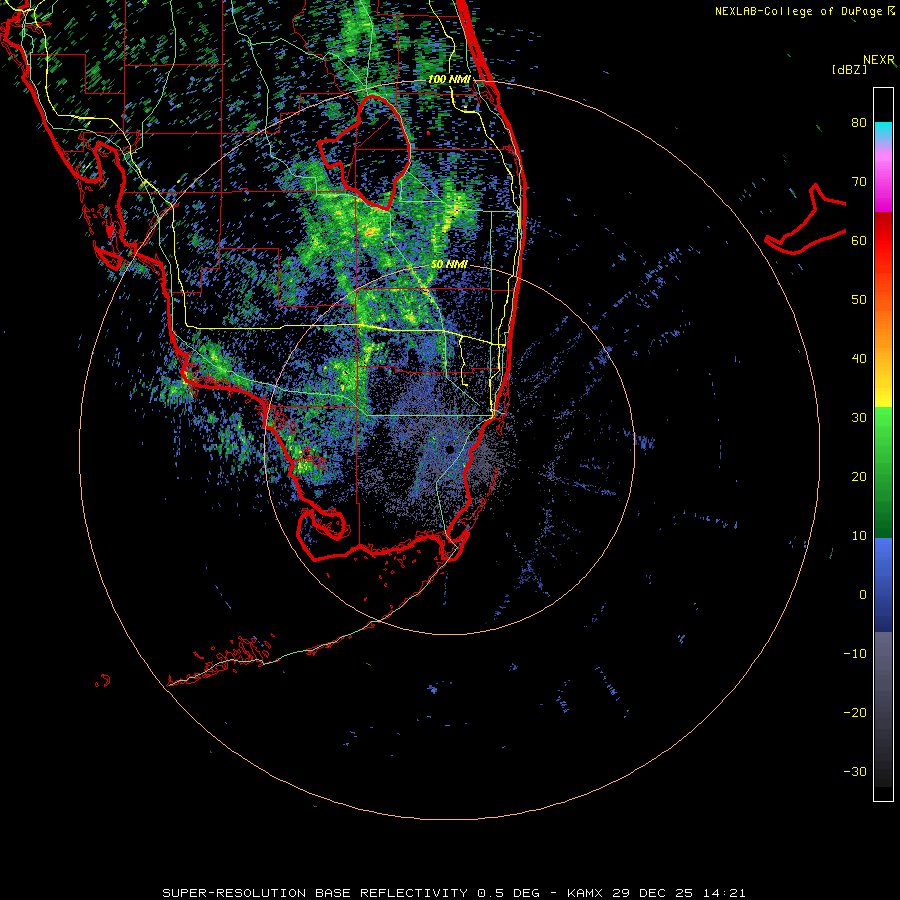Click the 40 value on the color scale
The height and width of the screenshot is (900, 900).
859,359
